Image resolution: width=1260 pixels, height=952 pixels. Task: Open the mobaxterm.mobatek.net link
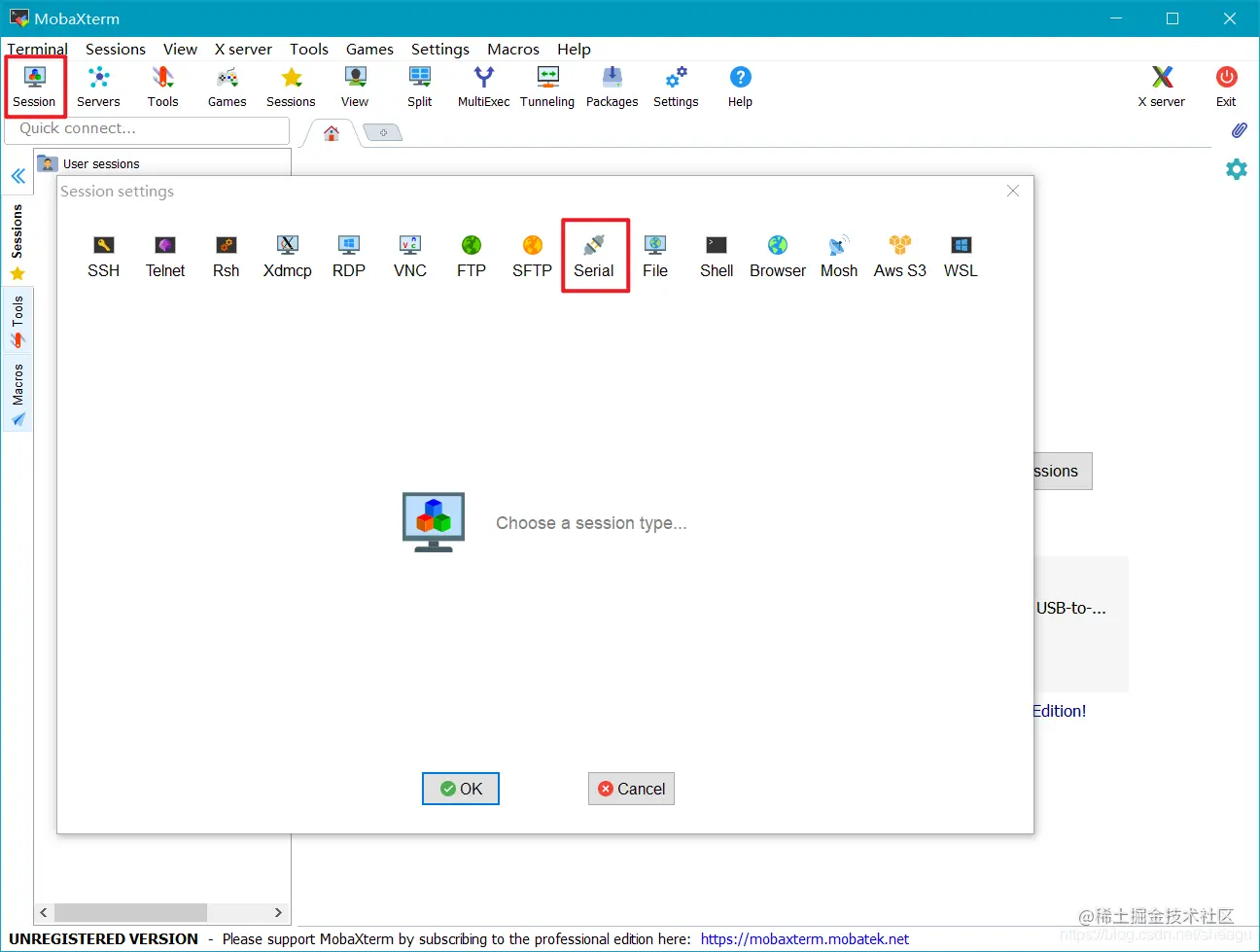(804, 939)
